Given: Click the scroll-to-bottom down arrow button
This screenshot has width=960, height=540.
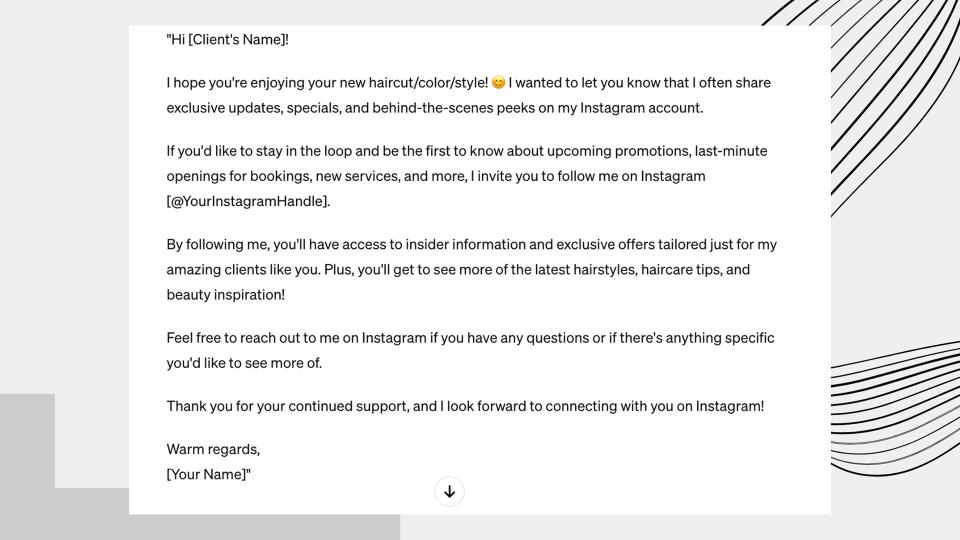Looking at the screenshot, I should point(449,492).
